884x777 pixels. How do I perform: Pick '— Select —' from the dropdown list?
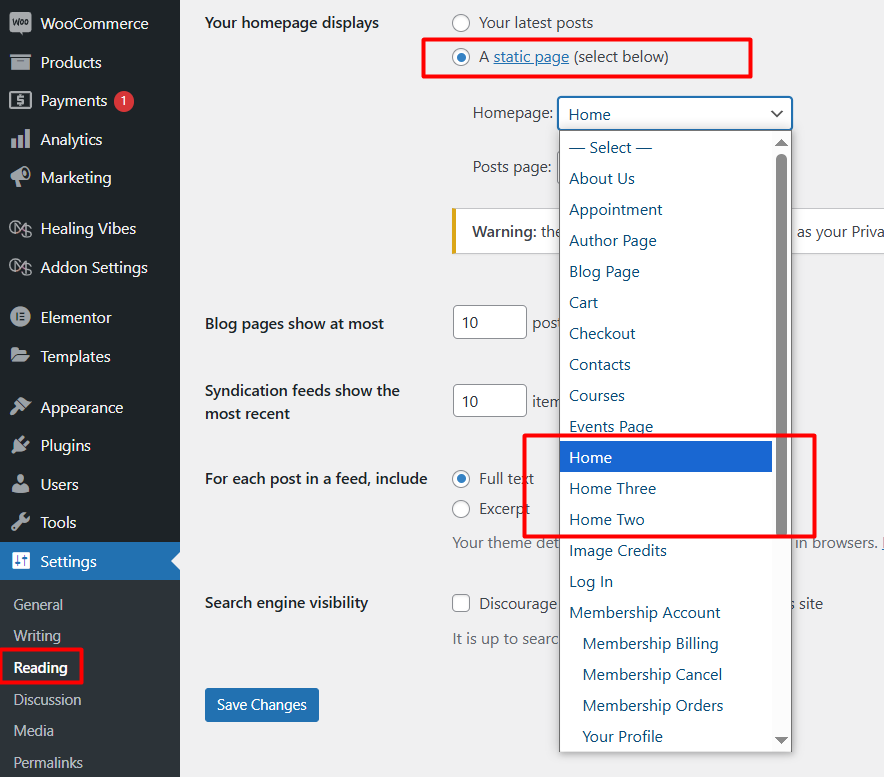click(x=666, y=148)
